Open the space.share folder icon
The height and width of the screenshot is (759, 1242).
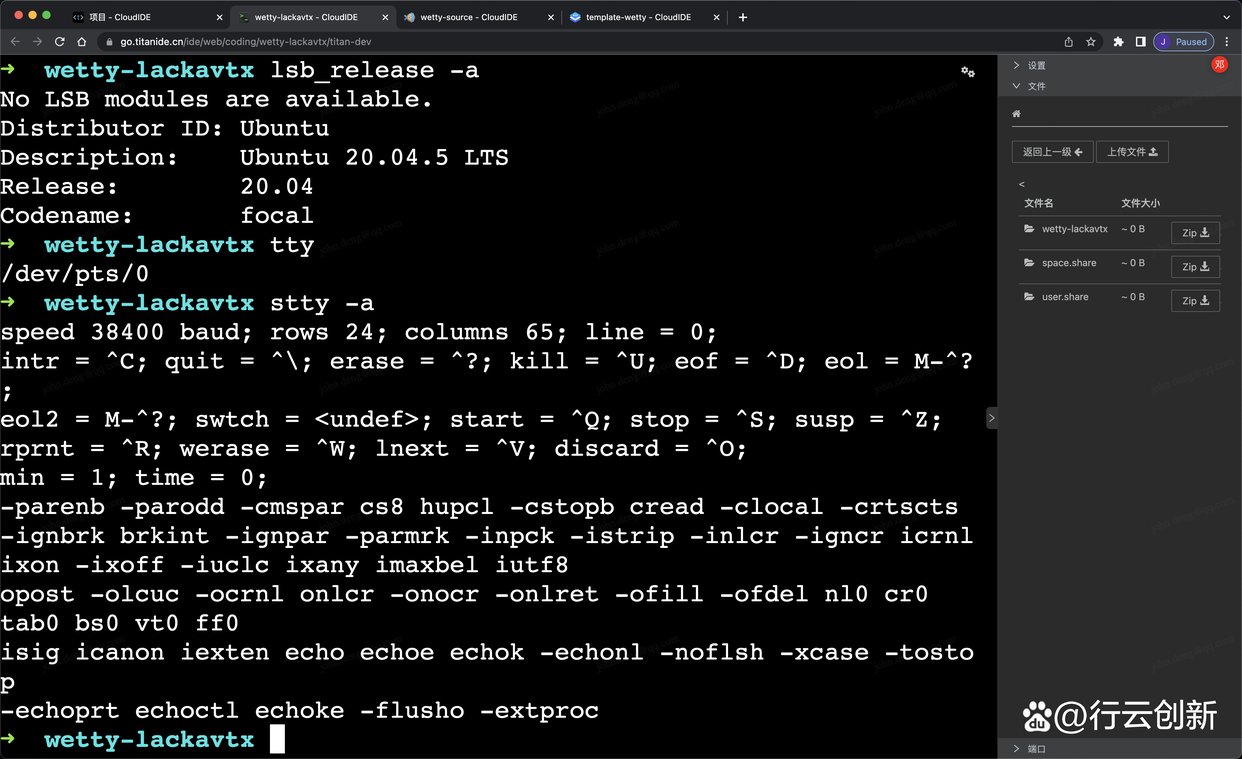click(x=1028, y=262)
